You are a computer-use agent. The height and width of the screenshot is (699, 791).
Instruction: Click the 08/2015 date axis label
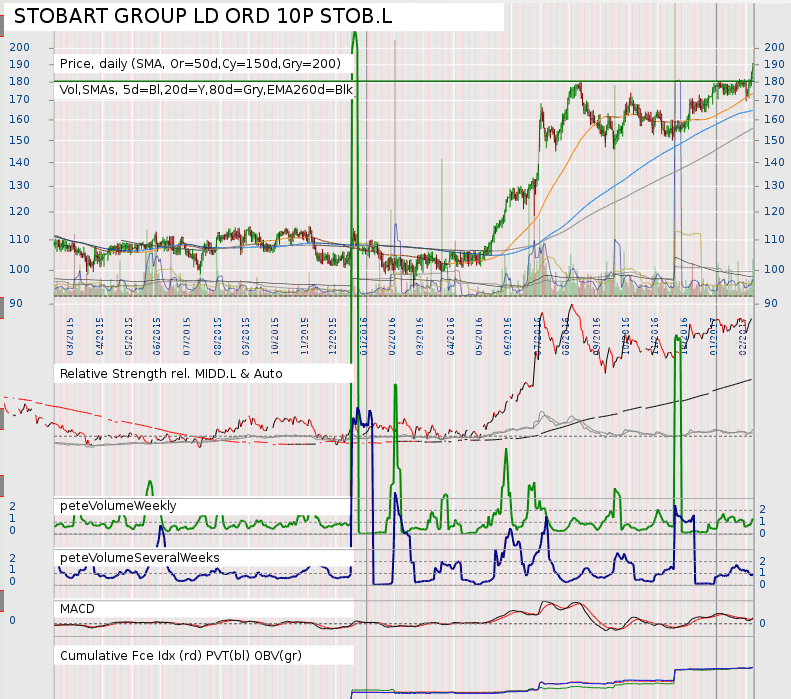(x=217, y=336)
